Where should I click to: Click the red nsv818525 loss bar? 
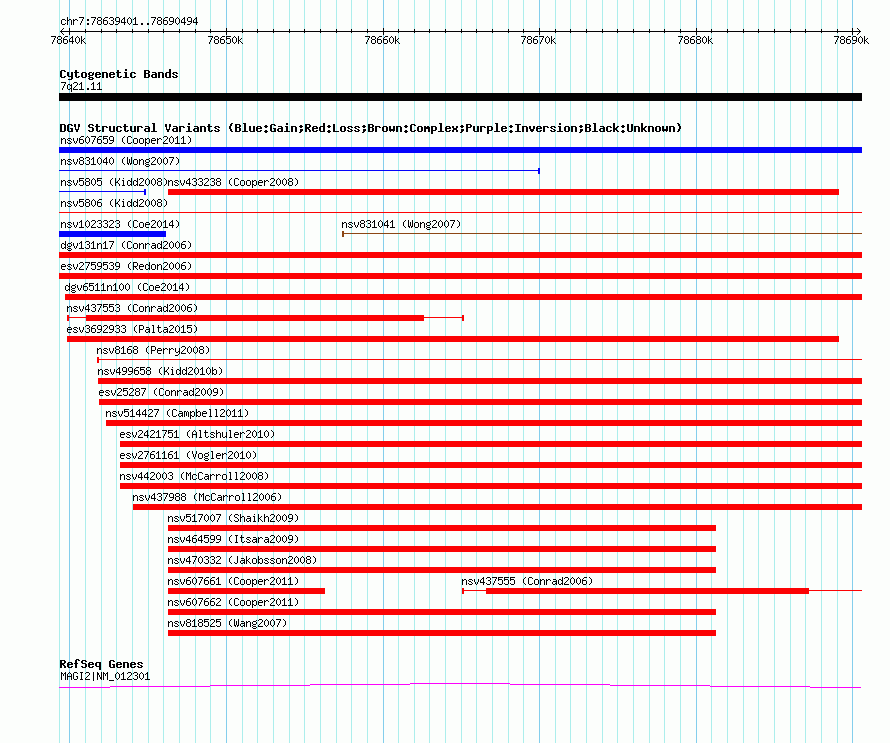click(x=442, y=633)
